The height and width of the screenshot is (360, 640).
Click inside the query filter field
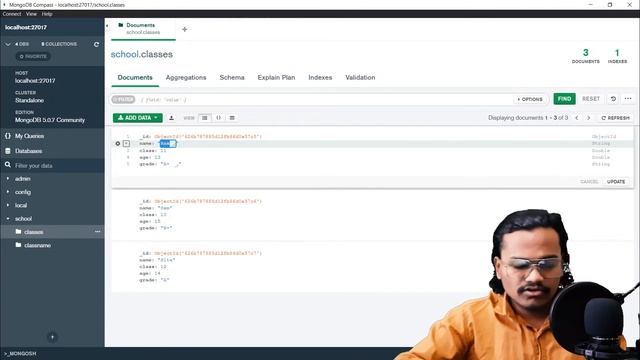coord(324,100)
